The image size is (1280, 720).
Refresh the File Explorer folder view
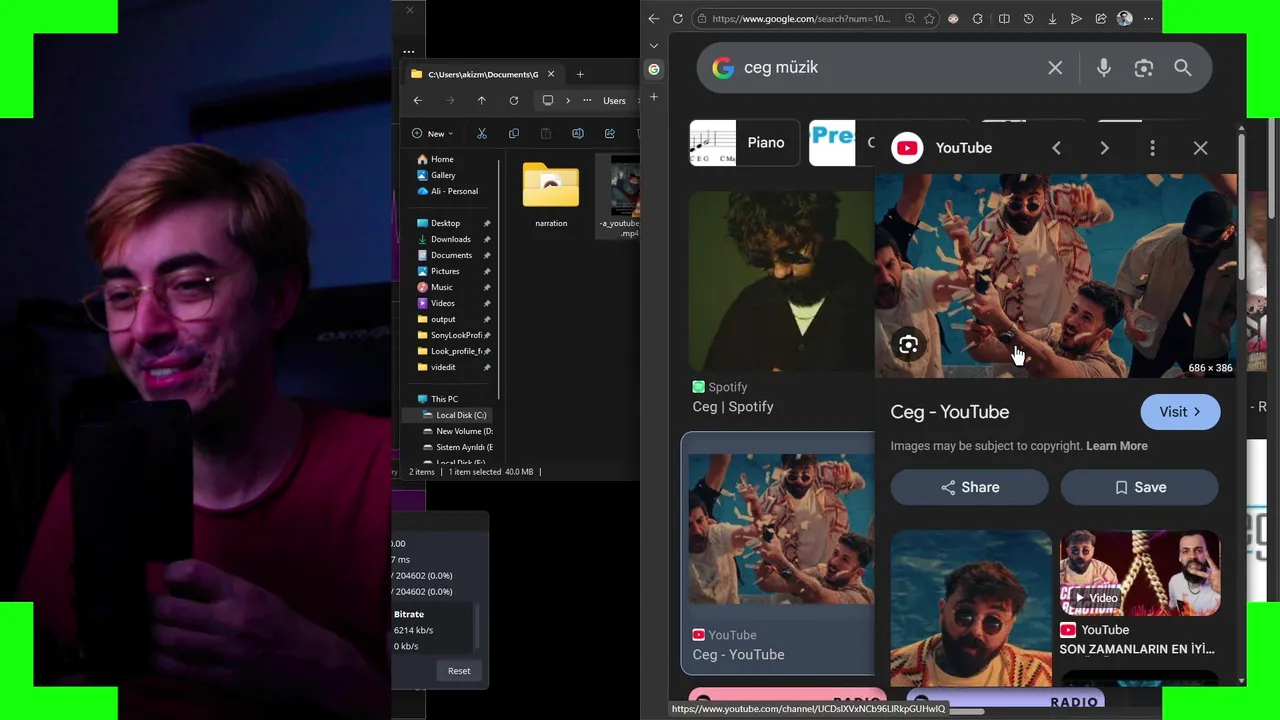[513, 100]
